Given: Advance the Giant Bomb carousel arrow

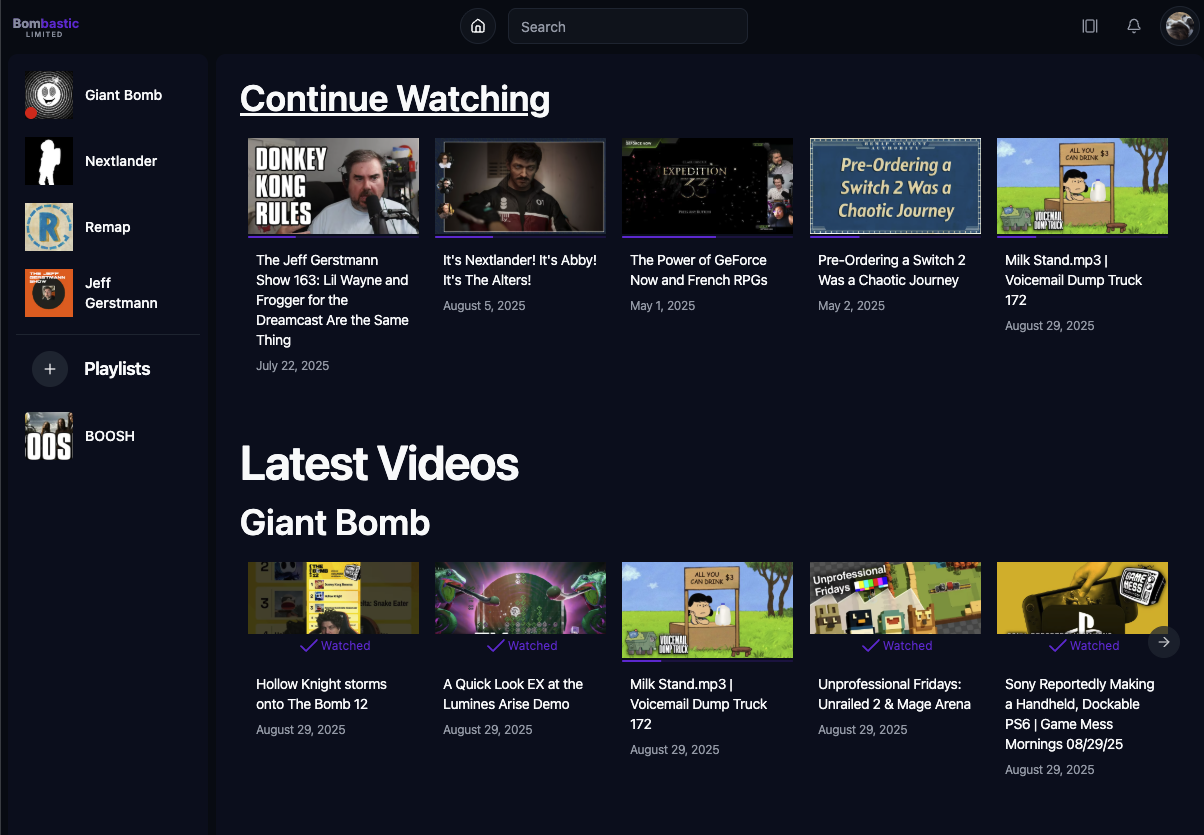Looking at the screenshot, I should click(1164, 642).
